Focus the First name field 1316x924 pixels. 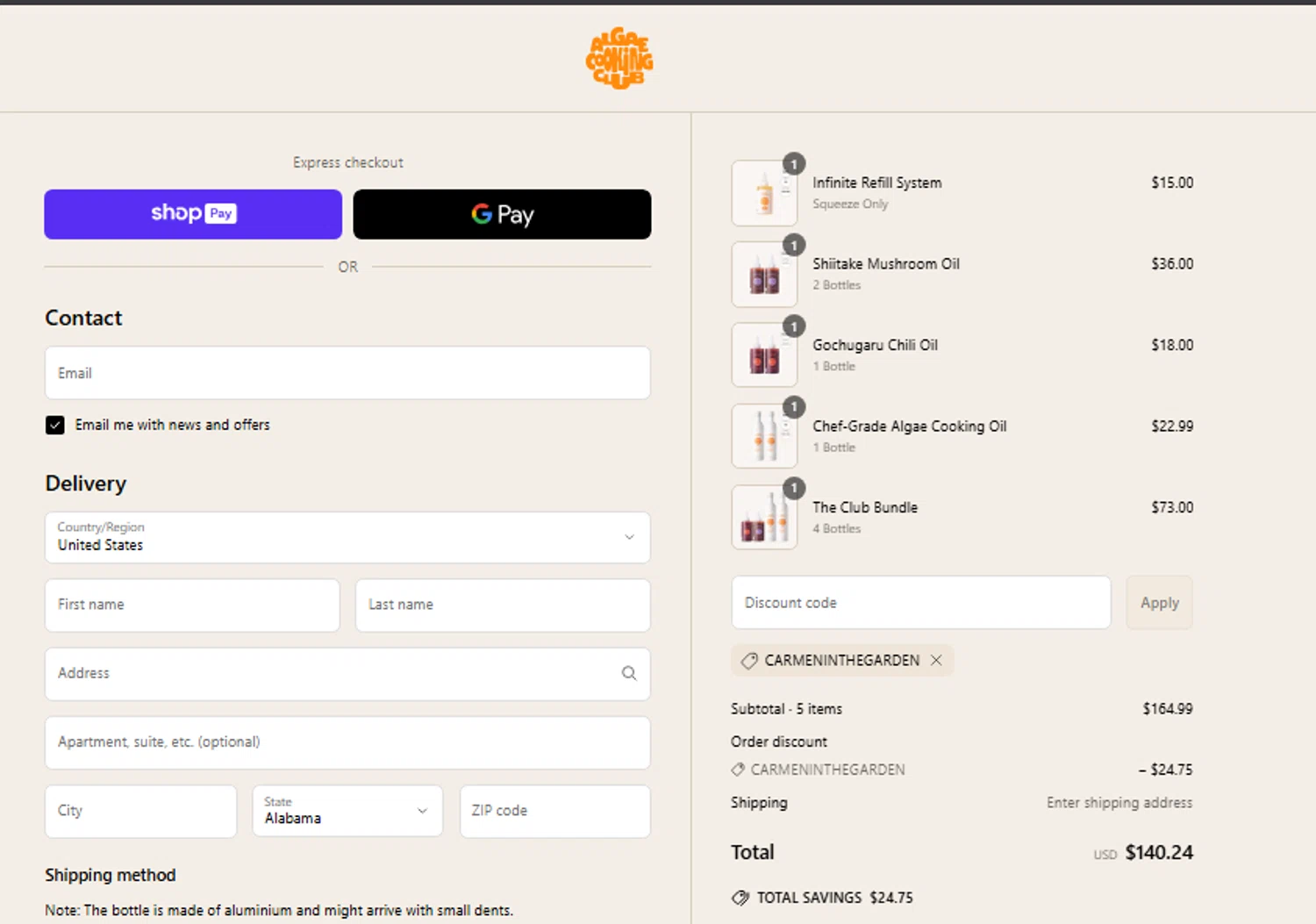[x=192, y=605]
